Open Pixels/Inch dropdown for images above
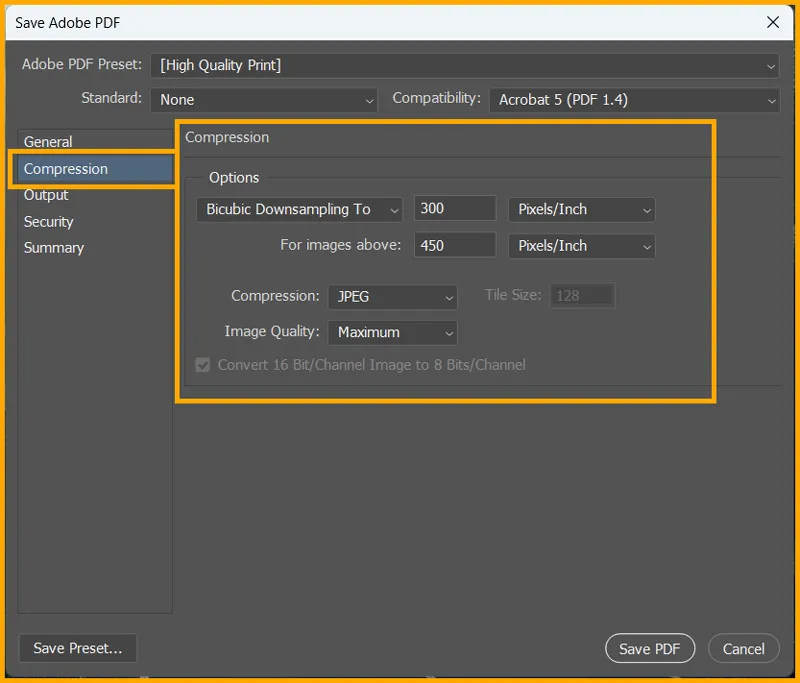This screenshot has width=800, height=683. 581,245
